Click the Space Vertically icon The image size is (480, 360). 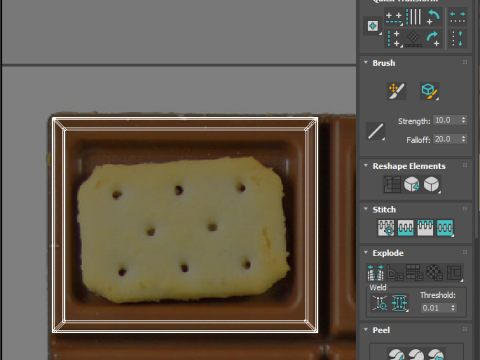click(457, 39)
